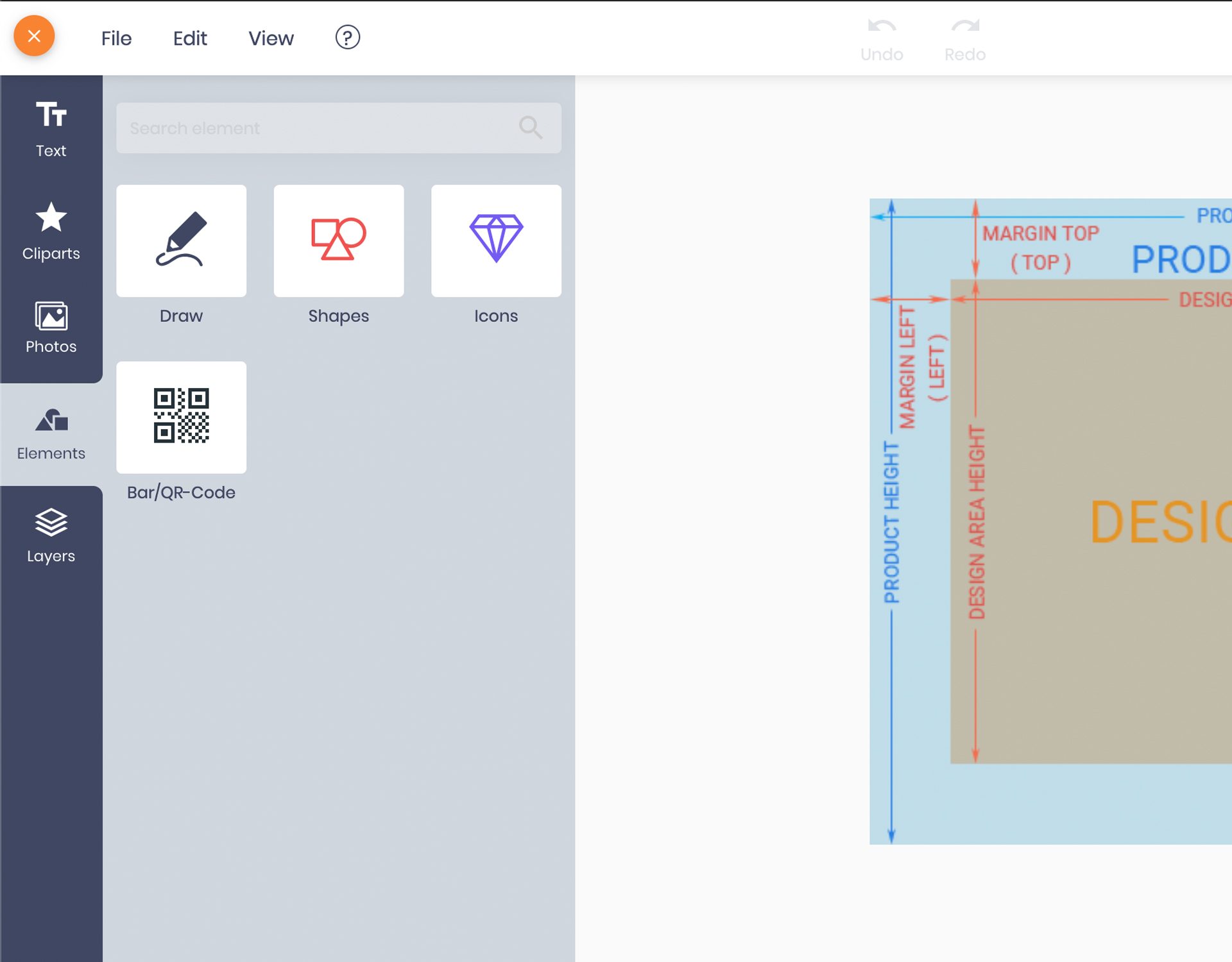Close the designer with orange X
This screenshot has width=1232, height=962.
[x=34, y=36]
